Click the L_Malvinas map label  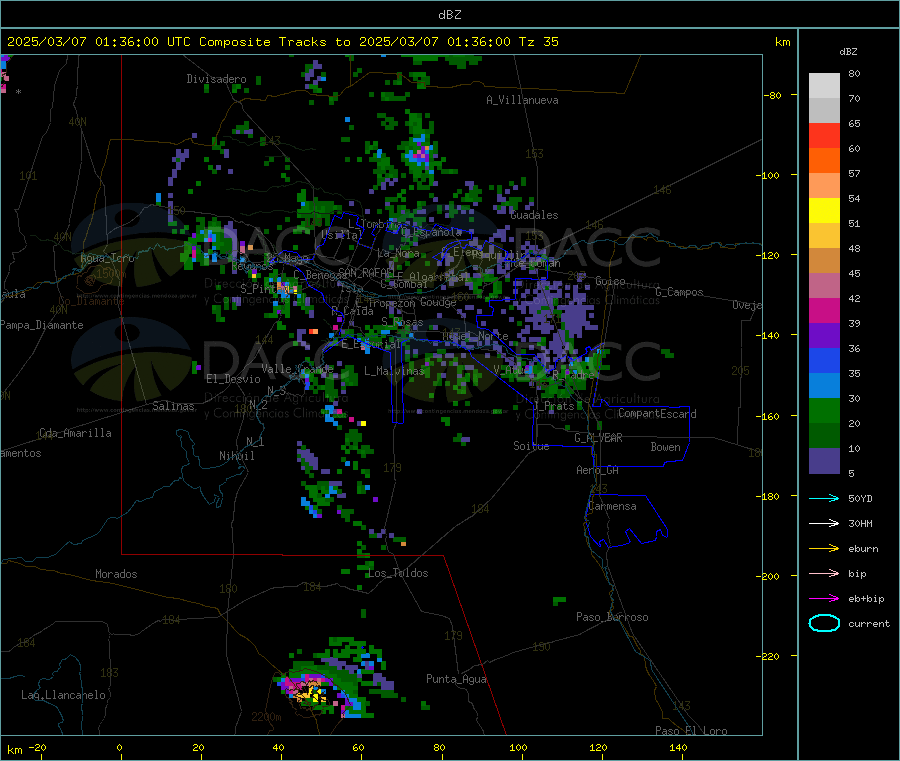(394, 371)
